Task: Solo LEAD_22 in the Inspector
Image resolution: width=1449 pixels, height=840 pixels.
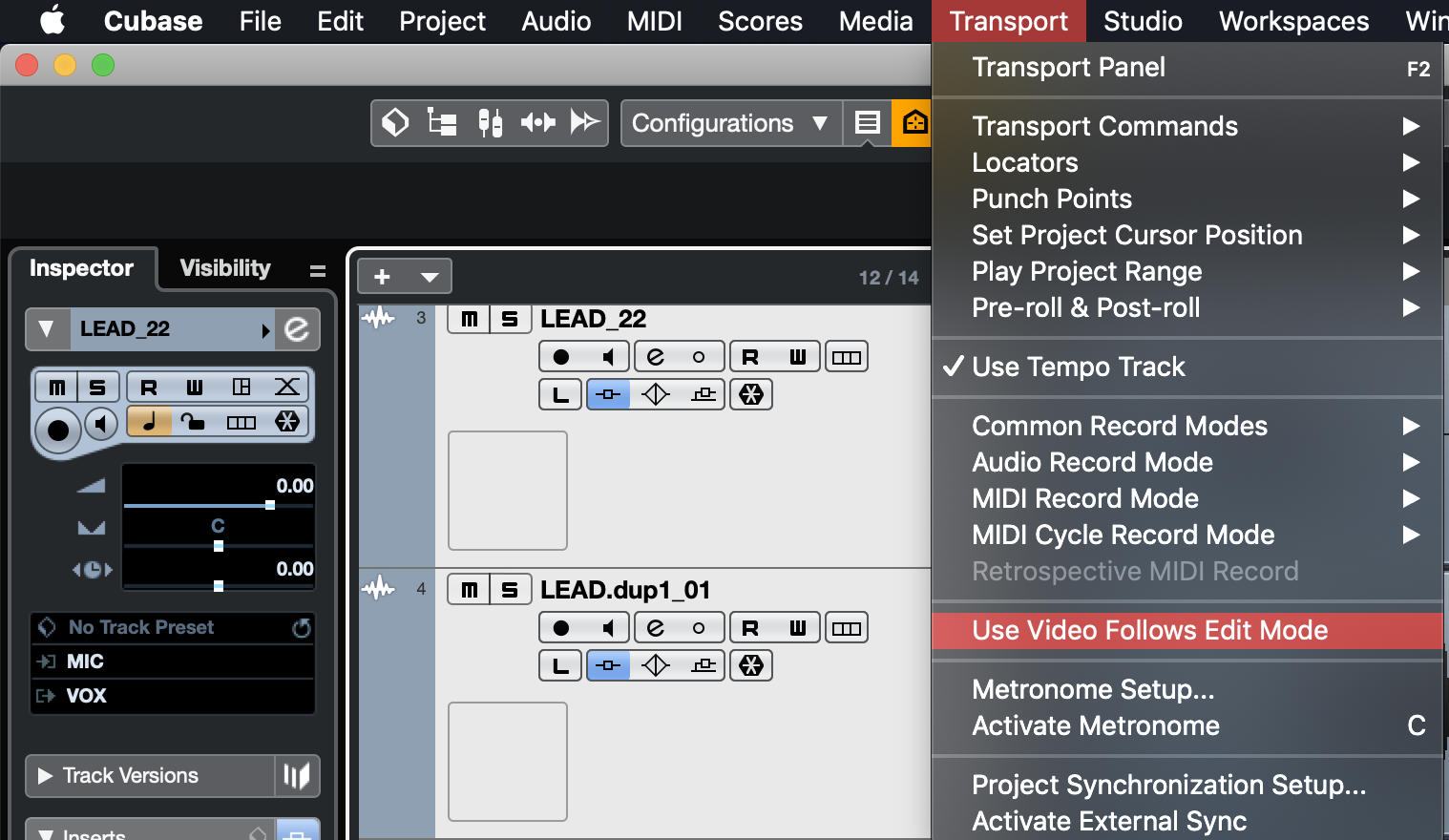Action: click(97, 387)
